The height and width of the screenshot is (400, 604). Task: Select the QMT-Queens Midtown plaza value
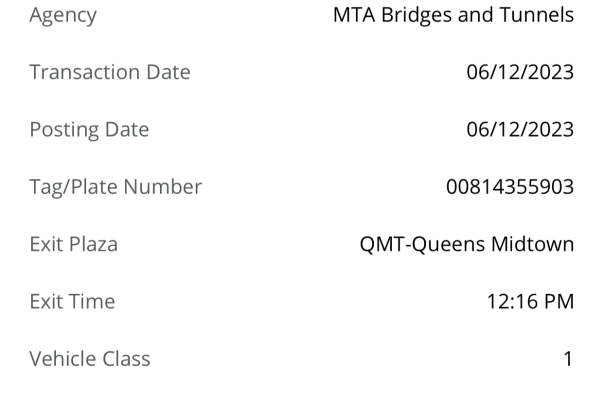pyautogui.click(x=466, y=243)
